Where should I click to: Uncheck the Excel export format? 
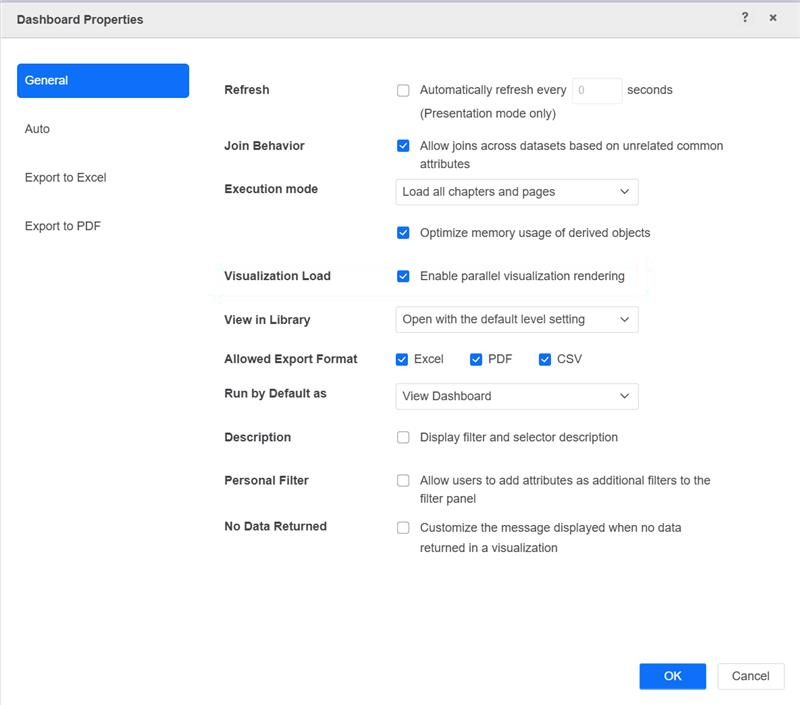pyautogui.click(x=403, y=359)
